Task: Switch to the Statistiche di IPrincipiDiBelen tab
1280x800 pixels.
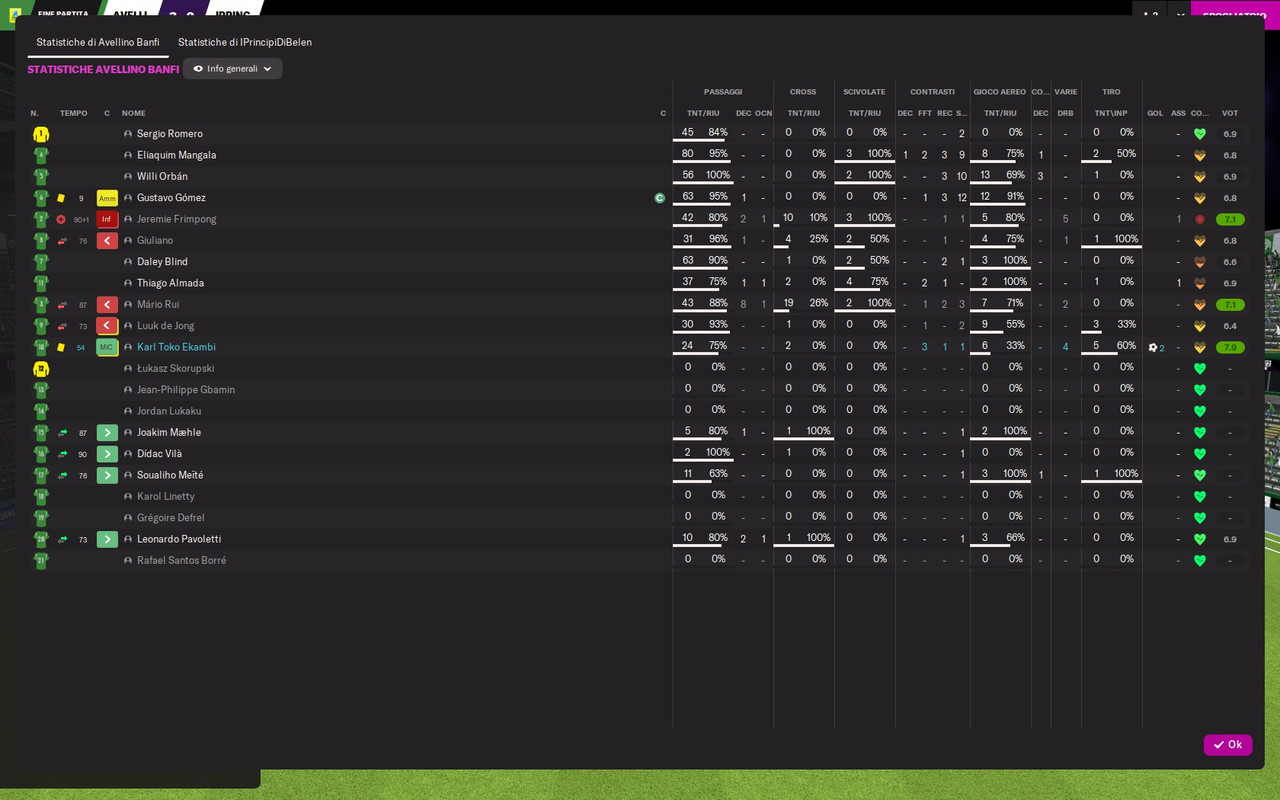Action: point(245,42)
